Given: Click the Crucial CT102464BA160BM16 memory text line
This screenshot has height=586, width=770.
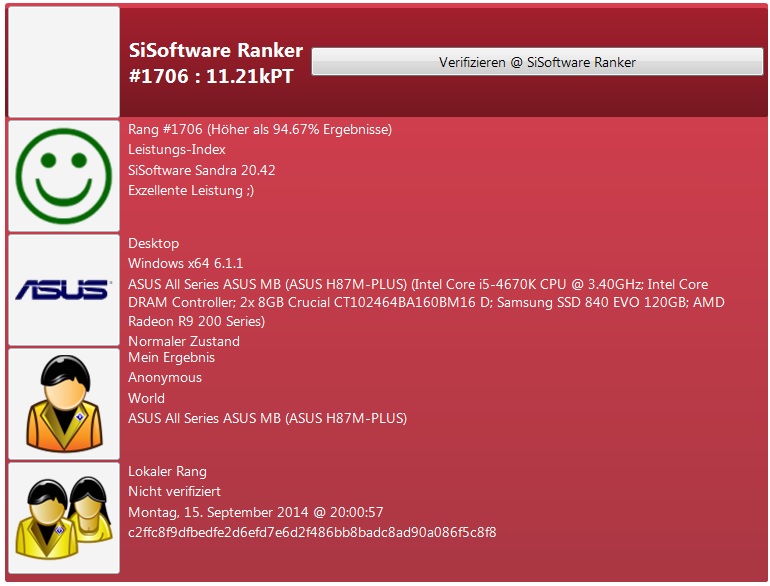Looking at the screenshot, I should pyautogui.click(x=426, y=303).
